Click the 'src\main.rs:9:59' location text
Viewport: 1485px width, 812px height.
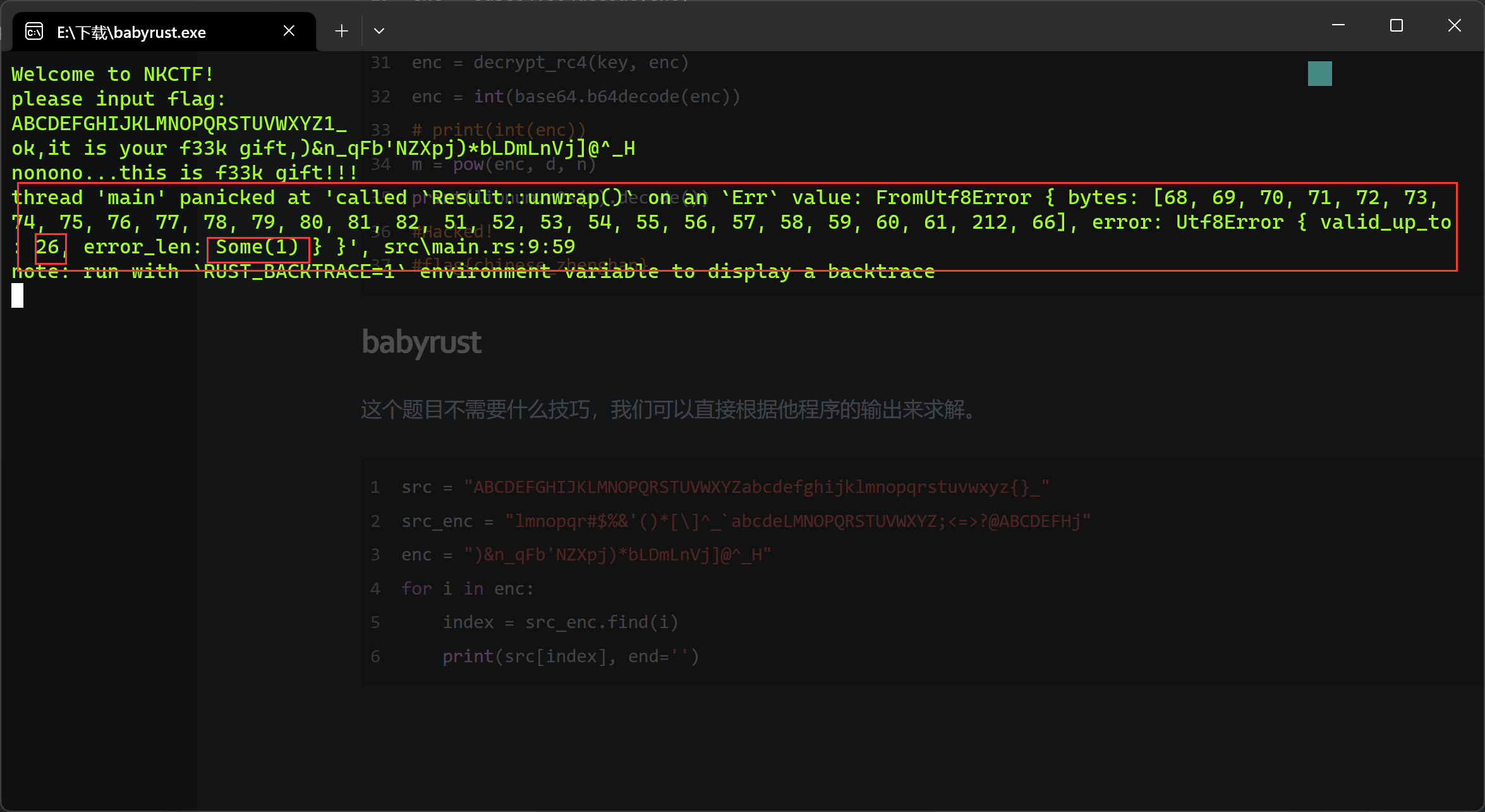pos(480,247)
